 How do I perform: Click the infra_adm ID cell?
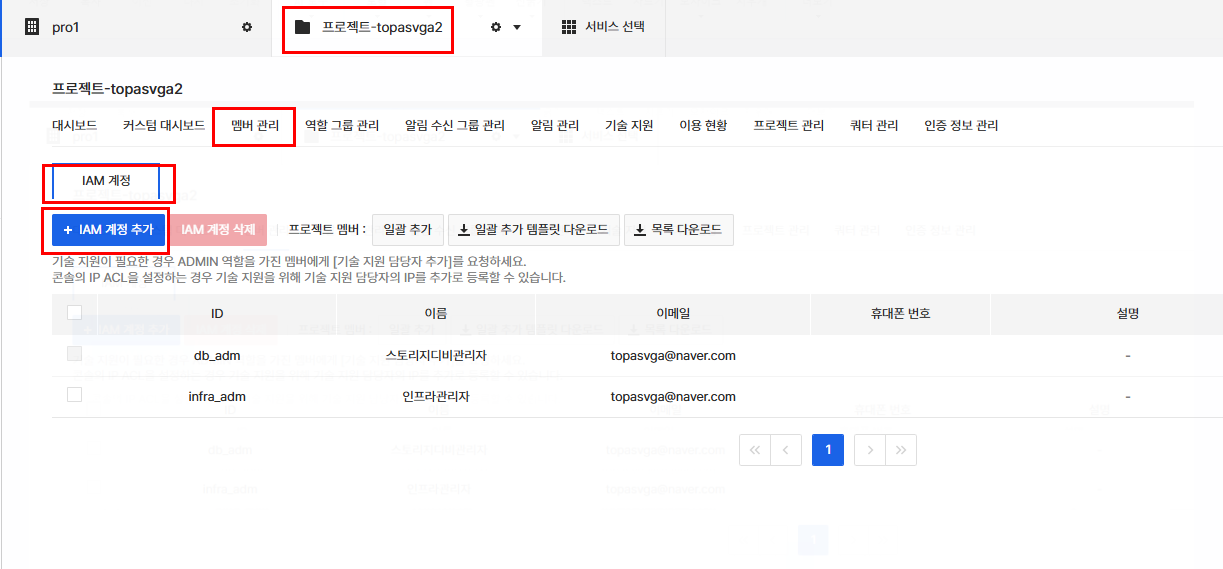(x=217, y=396)
